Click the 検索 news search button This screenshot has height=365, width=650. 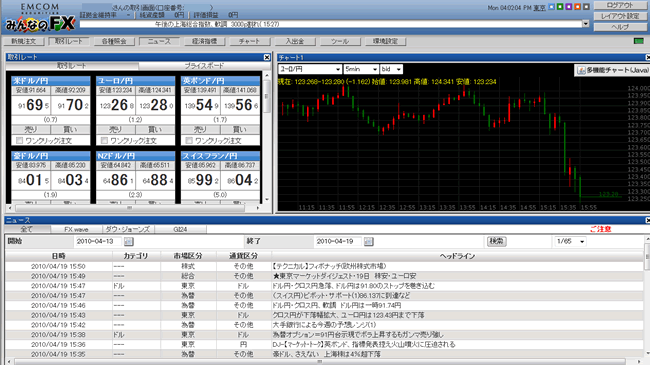tap(496, 241)
